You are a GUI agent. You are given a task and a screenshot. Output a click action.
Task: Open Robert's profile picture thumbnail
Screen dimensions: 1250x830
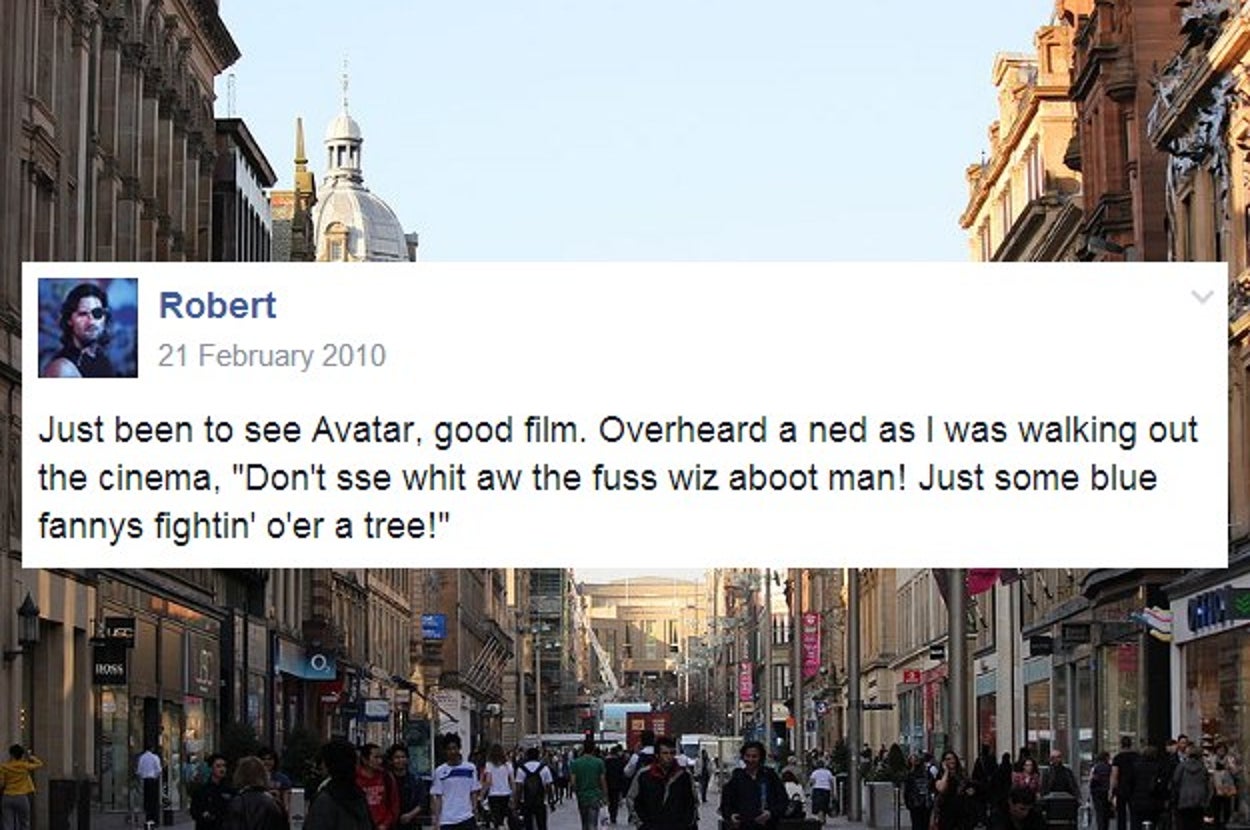point(88,327)
